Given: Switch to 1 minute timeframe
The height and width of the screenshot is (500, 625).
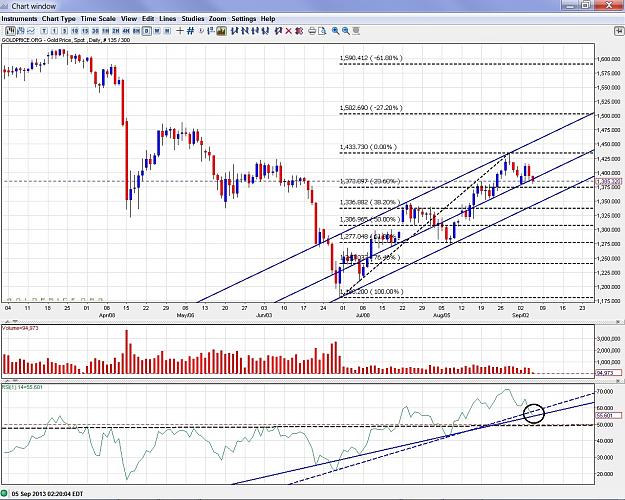Looking at the screenshot, I should coord(54,31).
